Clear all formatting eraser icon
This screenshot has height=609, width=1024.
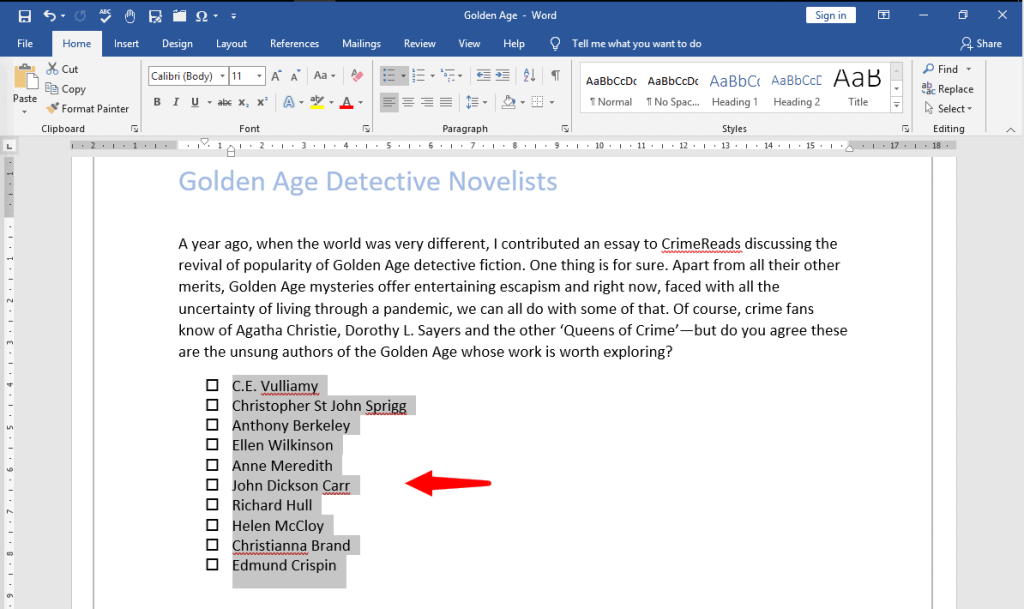pyautogui.click(x=357, y=76)
